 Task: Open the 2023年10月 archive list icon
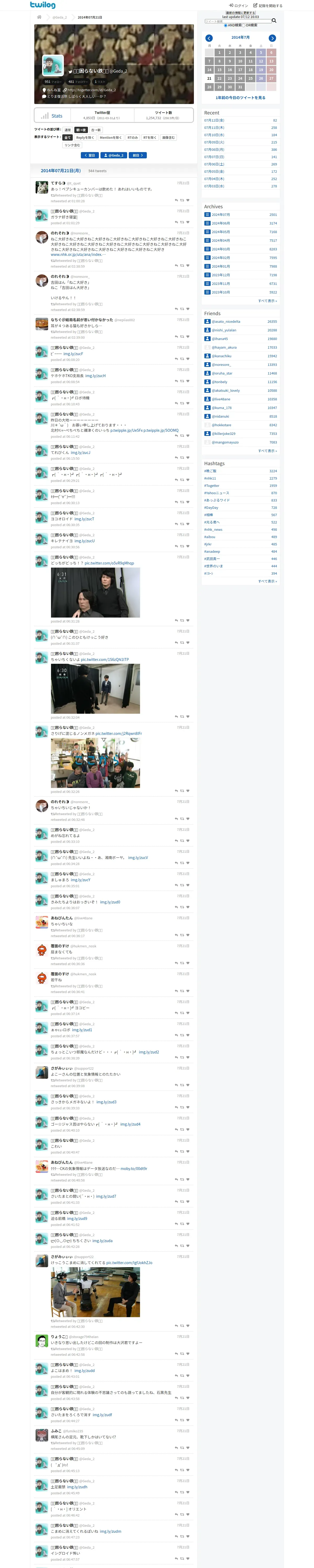pyautogui.click(x=207, y=292)
